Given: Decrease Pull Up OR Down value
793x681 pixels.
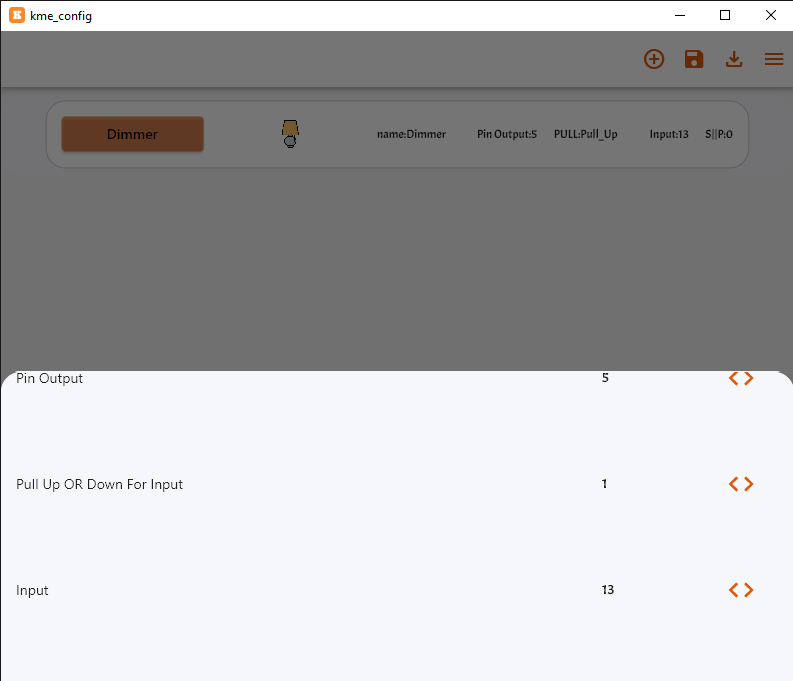Looking at the screenshot, I should coord(733,484).
